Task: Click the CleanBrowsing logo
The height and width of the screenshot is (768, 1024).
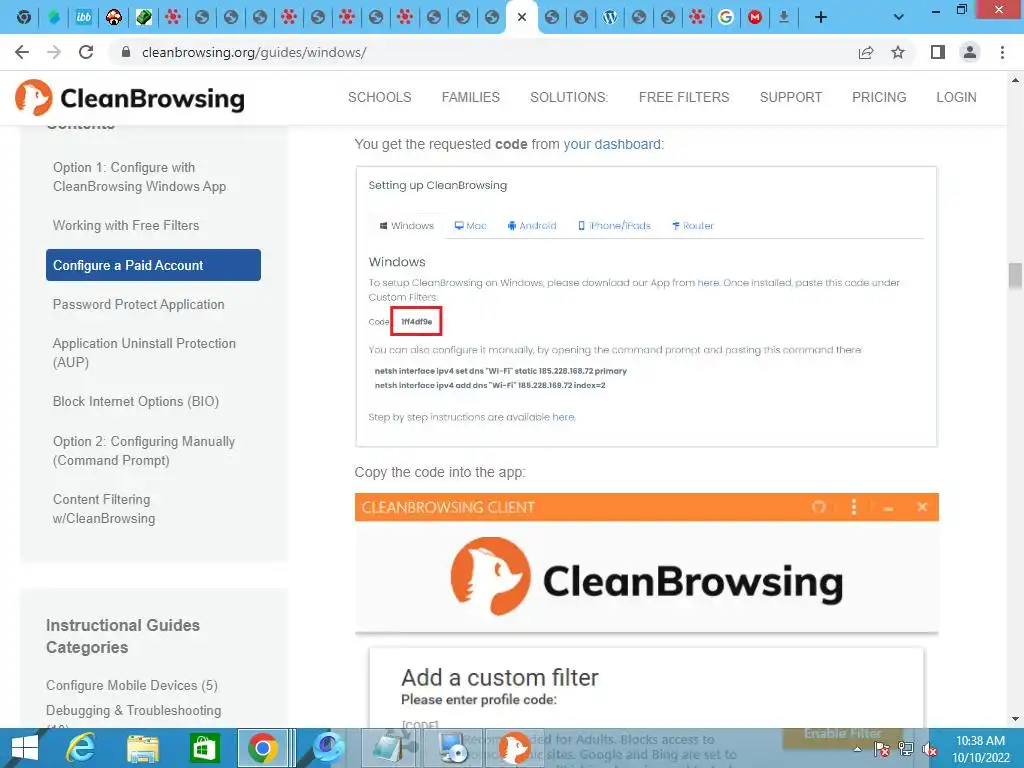Action: tap(130, 98)
